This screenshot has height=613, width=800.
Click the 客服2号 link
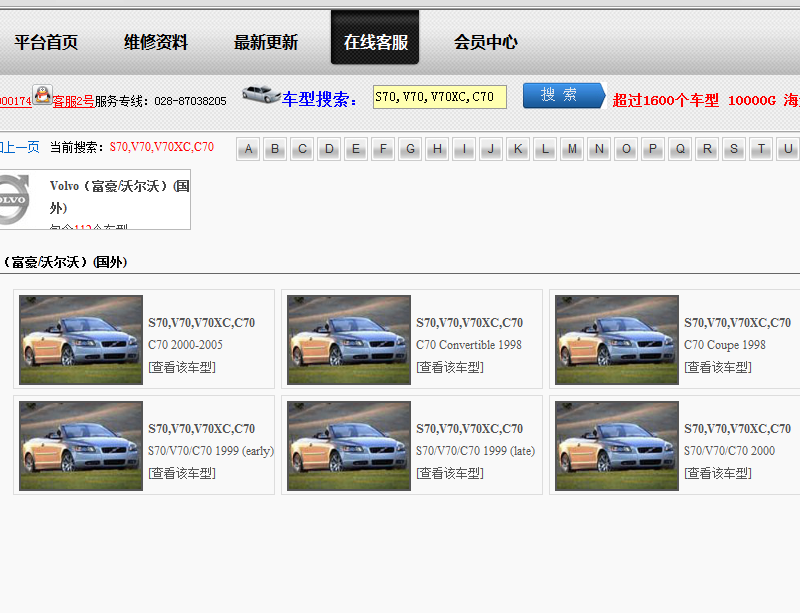[73, 102]
